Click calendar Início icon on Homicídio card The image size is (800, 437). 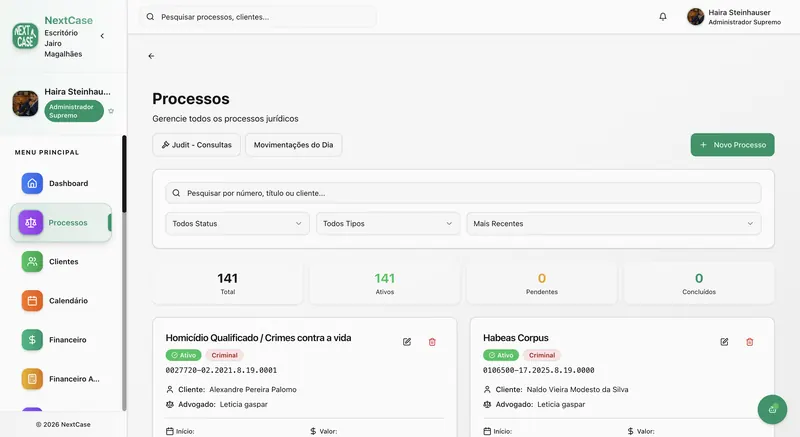pyautogui.click(x=169, y=431)
